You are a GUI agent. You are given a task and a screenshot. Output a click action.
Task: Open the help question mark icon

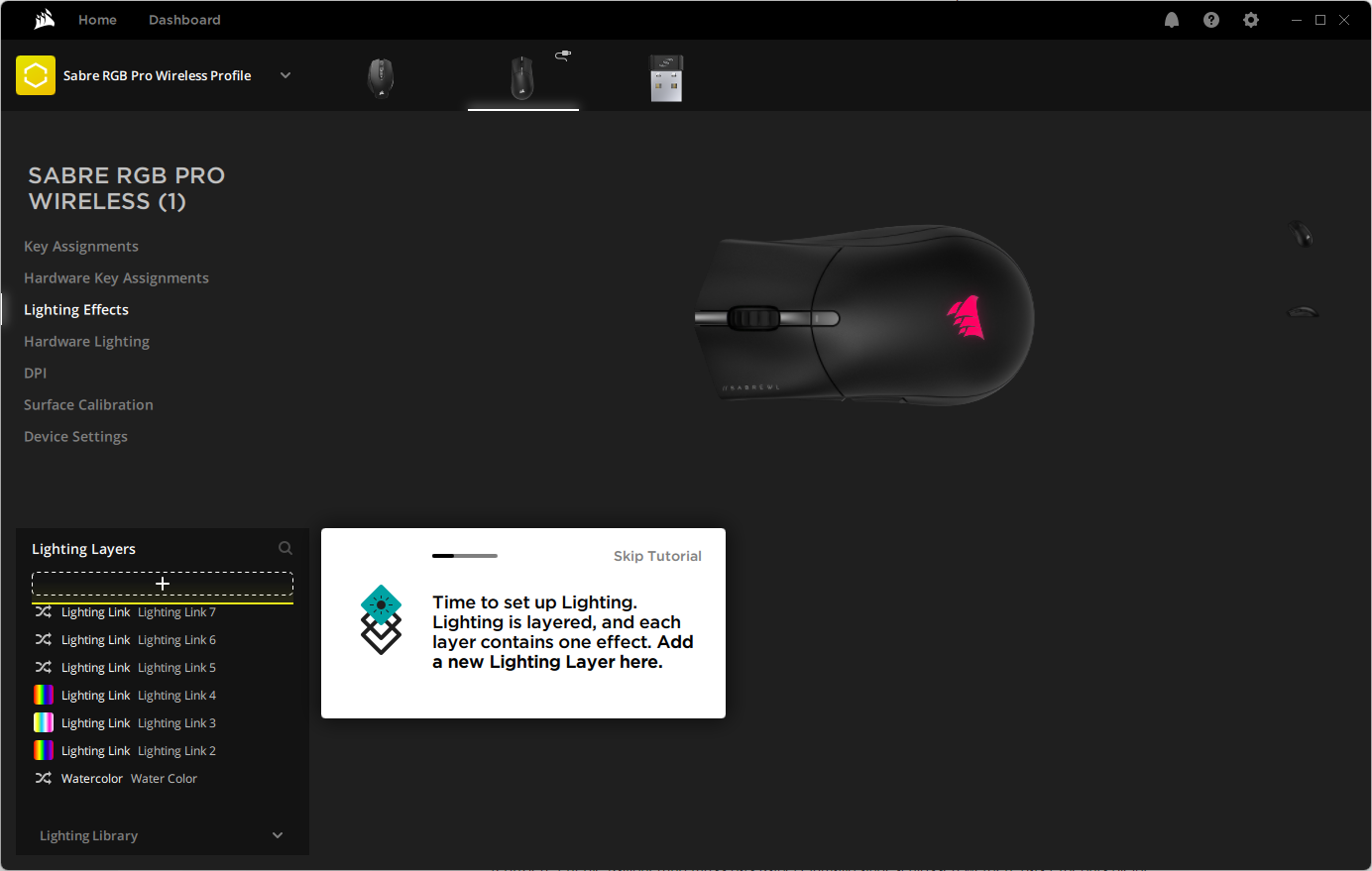click(1211, 20)
